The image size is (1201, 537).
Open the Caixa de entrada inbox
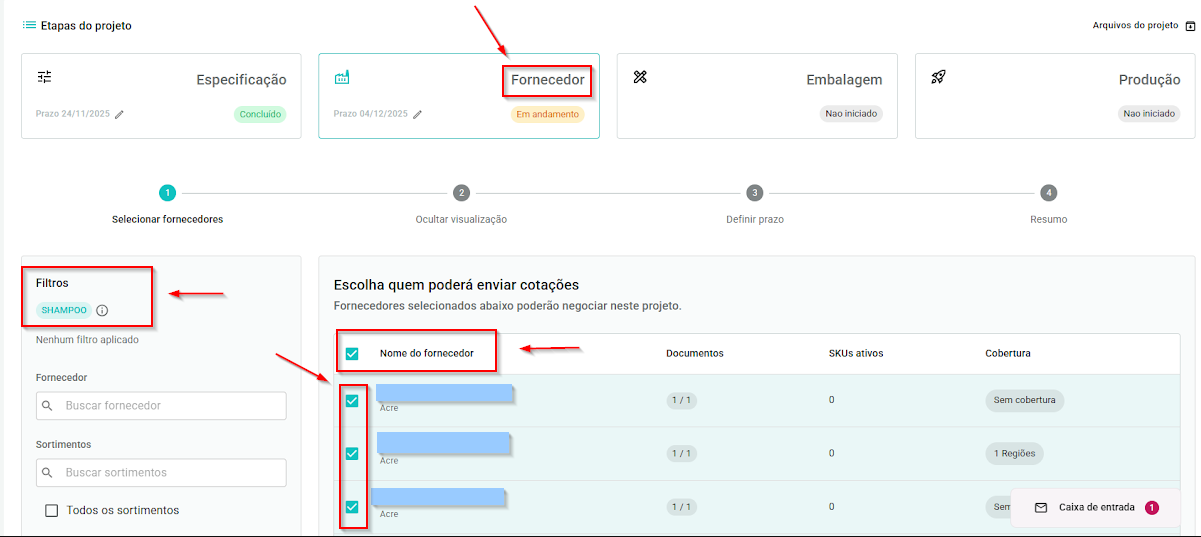(x=1096, y=507)
